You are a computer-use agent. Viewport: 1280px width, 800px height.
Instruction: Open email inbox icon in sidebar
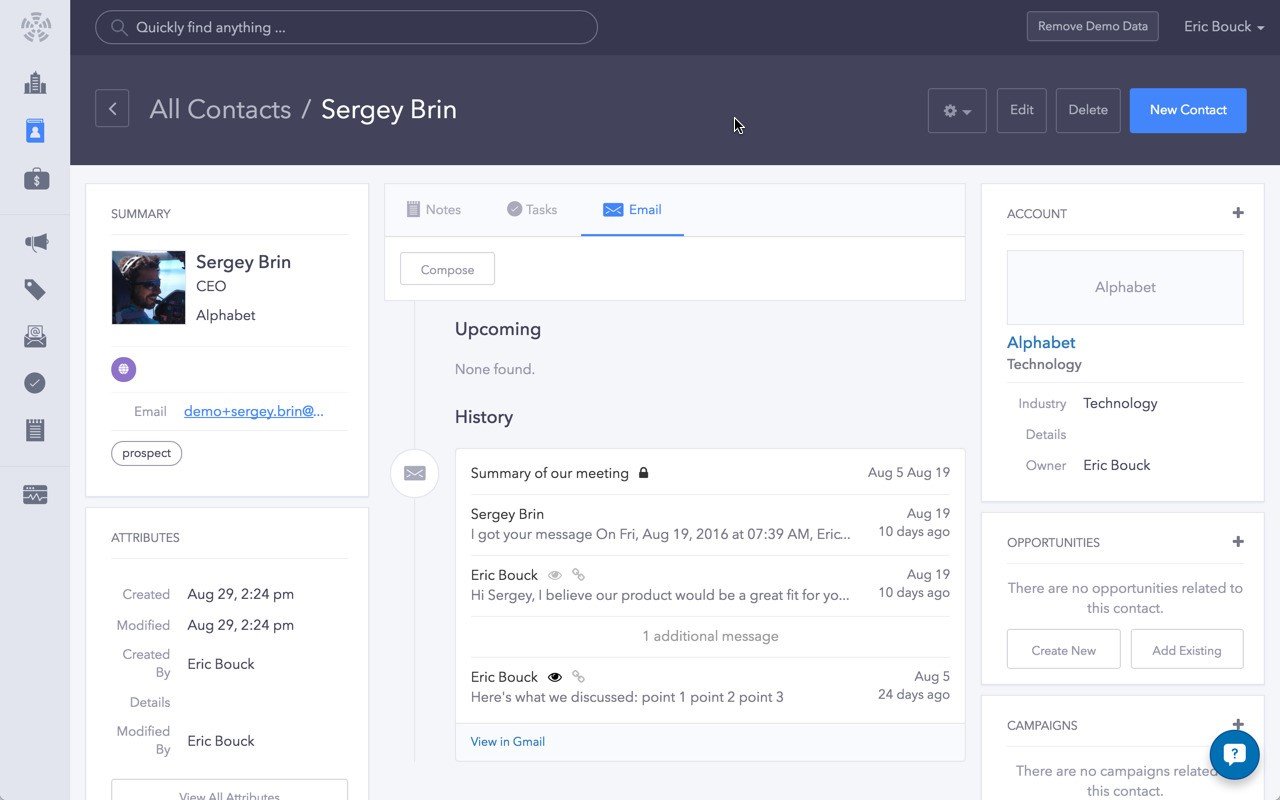coord(35,337)
